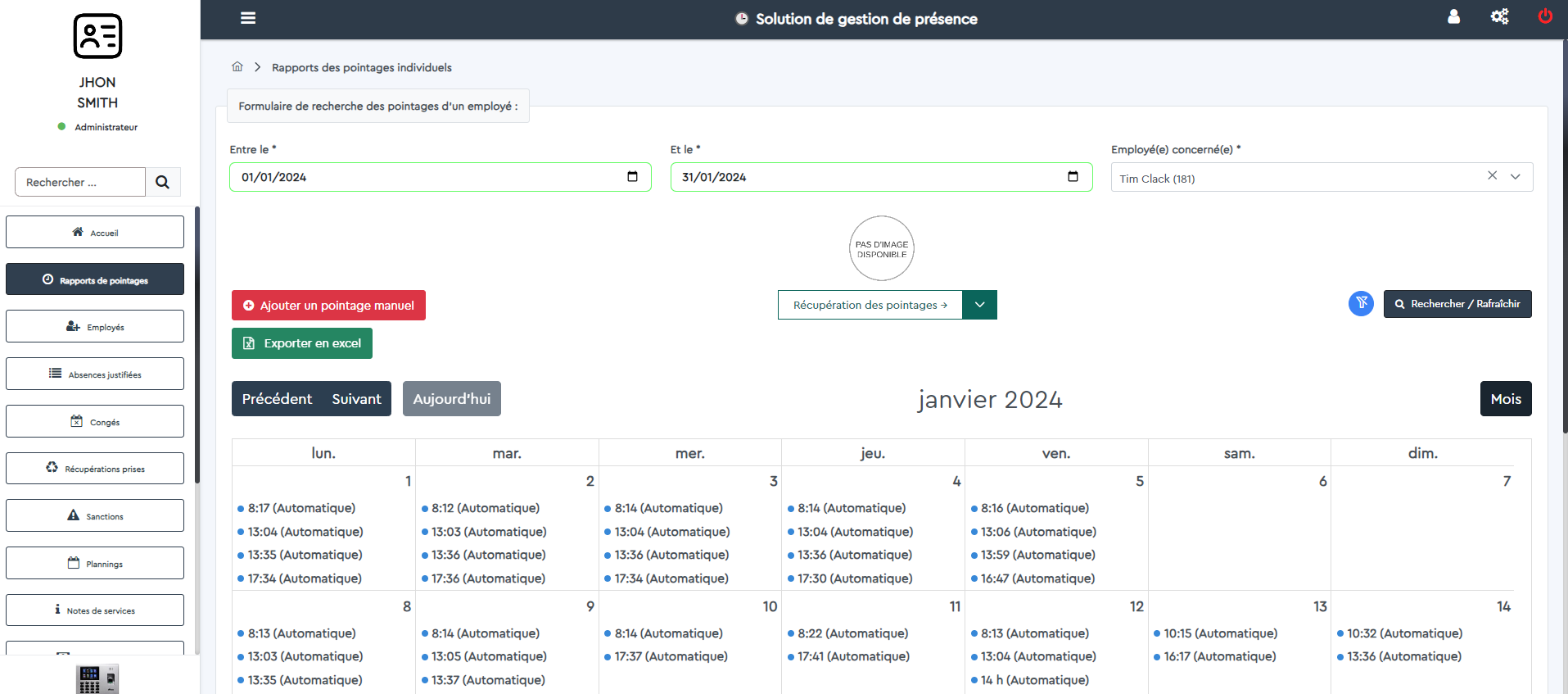Open Employés menu in sidebar
The height and width of the screenshot is (694, 1568).
click(95, 327)
